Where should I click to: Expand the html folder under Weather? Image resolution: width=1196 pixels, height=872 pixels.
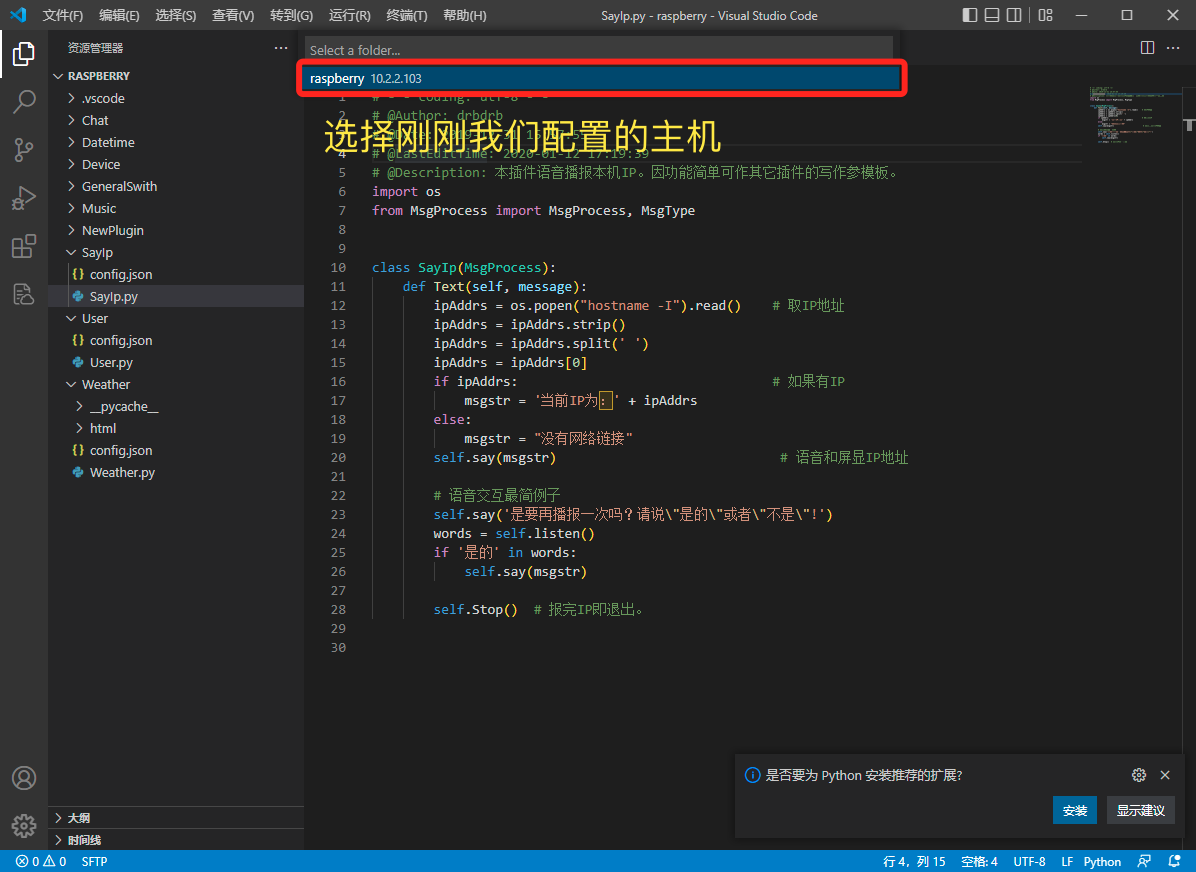[175, 429]
